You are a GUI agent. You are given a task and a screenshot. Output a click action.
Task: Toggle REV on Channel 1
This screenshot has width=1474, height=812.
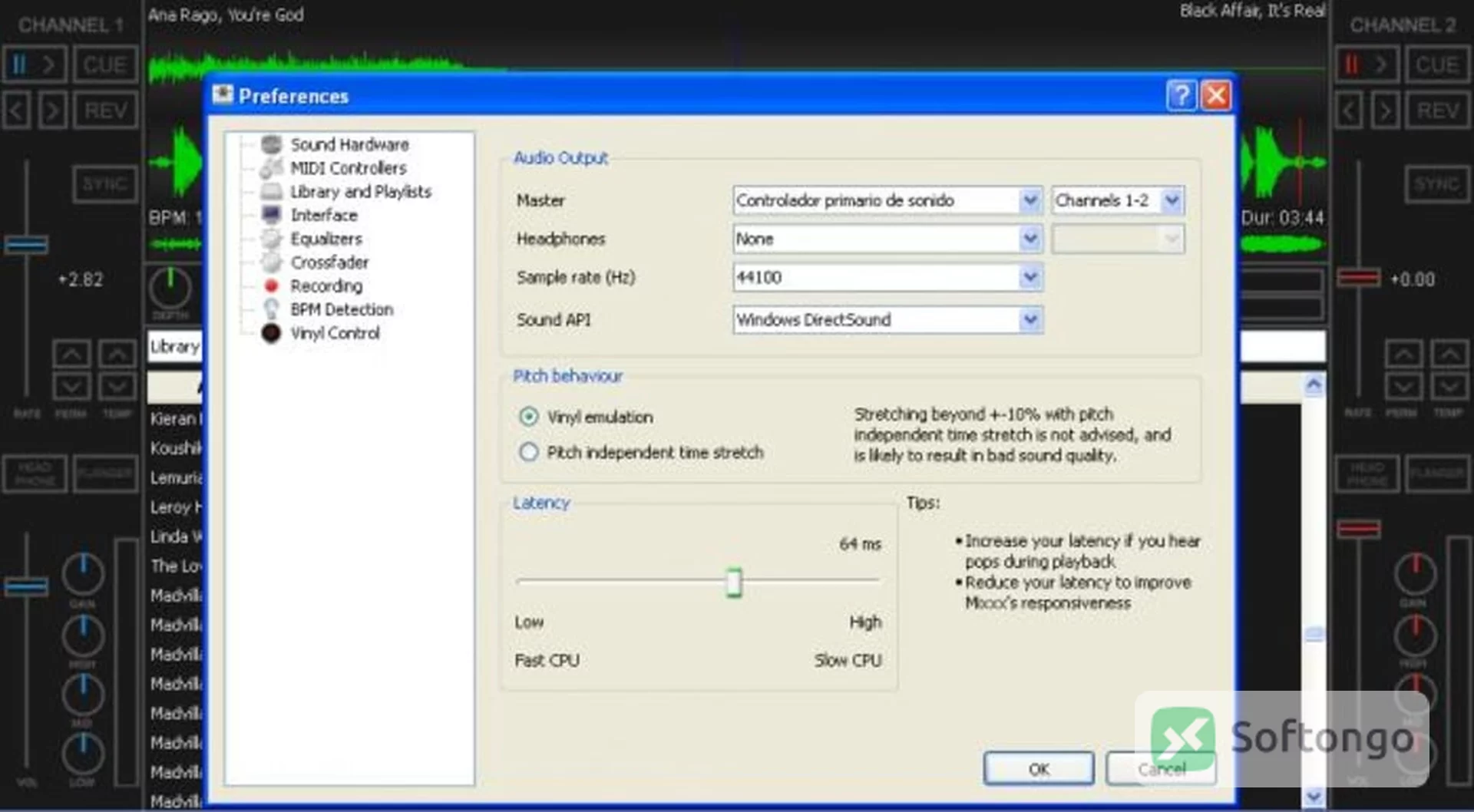coord(105,111)
